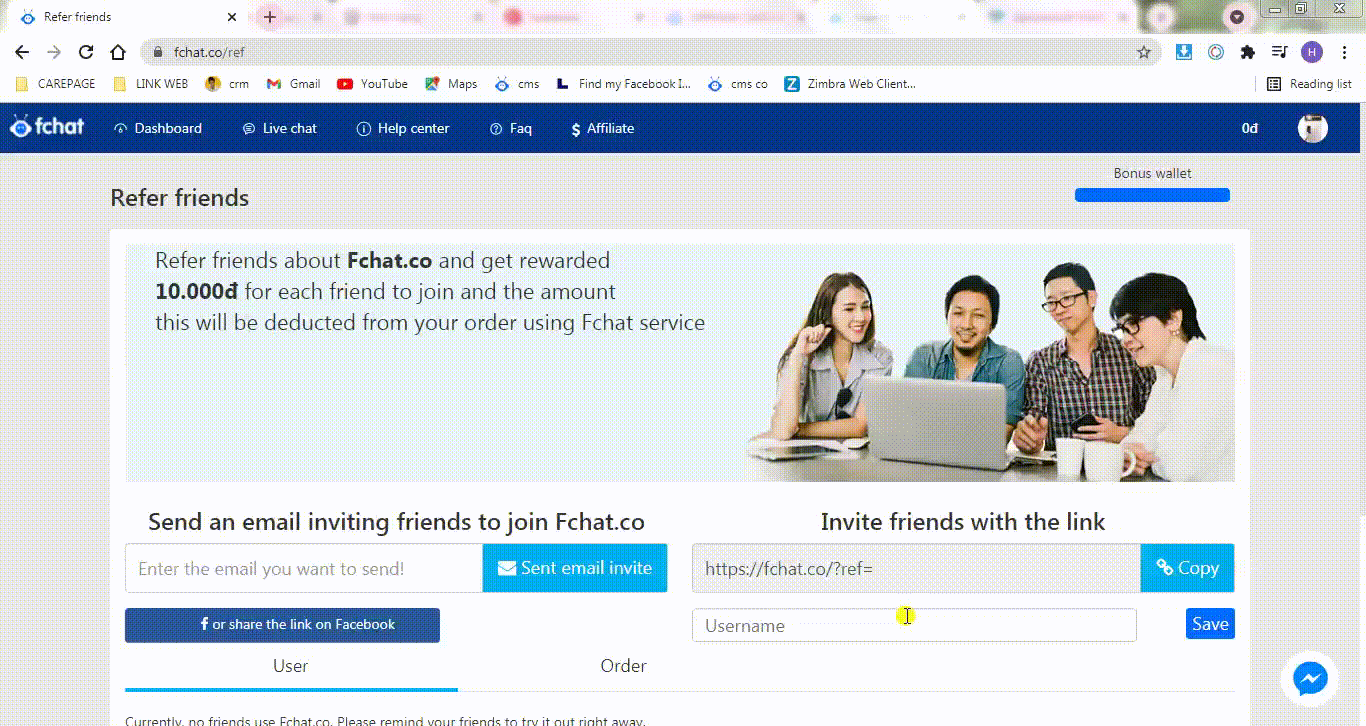Open the crm bookmark
This screenshot has height=726, width=1366.
coord(227,84)
